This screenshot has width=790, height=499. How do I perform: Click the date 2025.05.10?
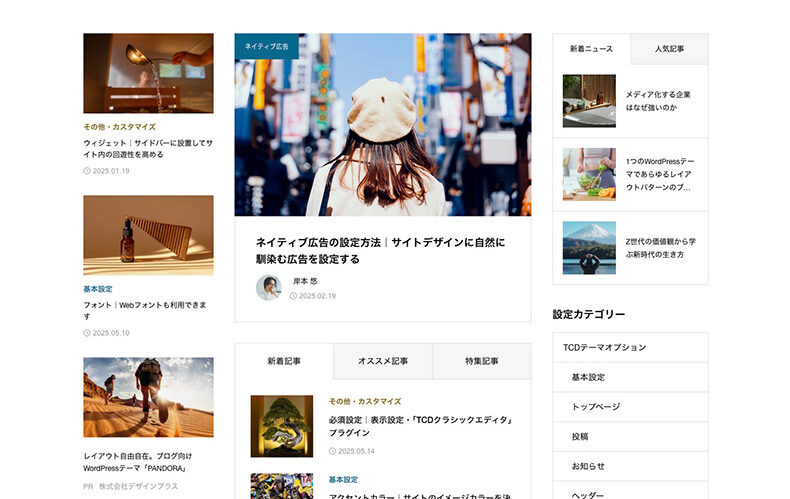(x=111, y=333)
